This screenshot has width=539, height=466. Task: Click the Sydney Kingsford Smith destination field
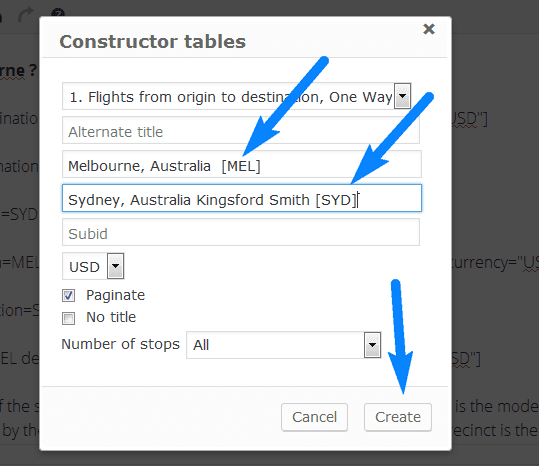point(242,198)
